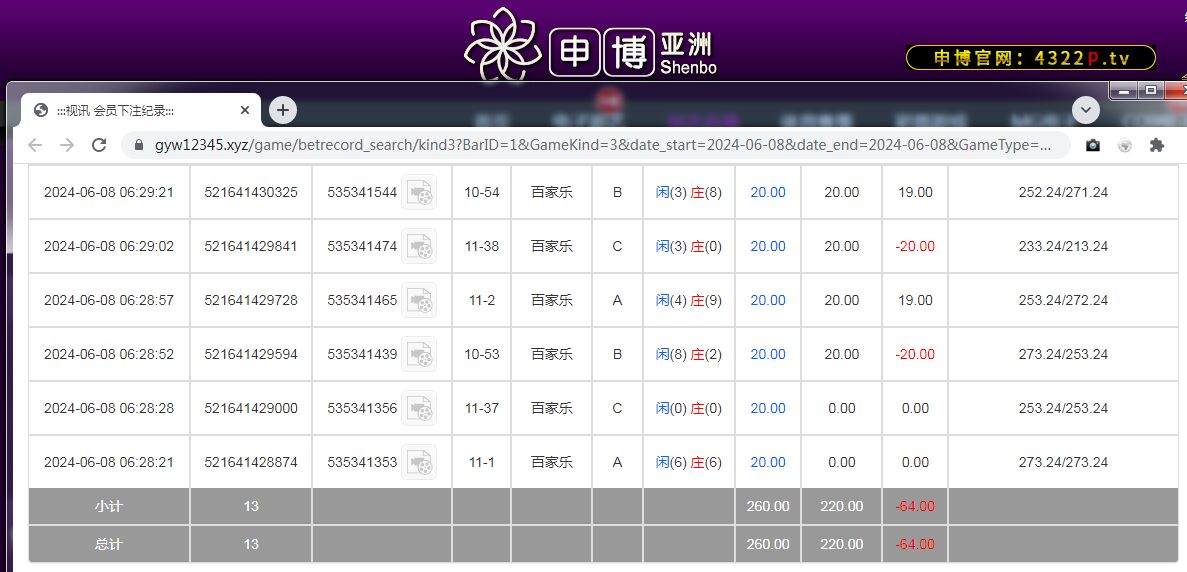This screenshot has height=572, width=1187.
Task: Open video replay for round 535341465
Action: click(419, 300)
